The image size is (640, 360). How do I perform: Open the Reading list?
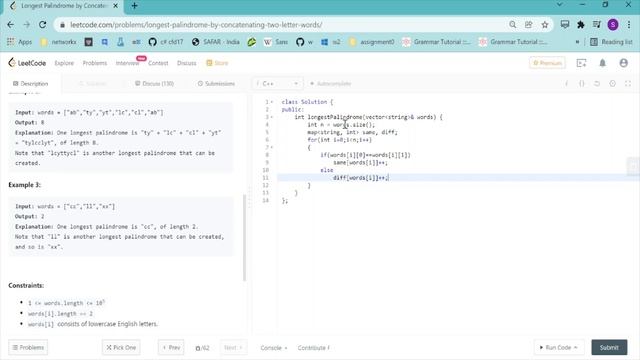(x=611, y=42)
